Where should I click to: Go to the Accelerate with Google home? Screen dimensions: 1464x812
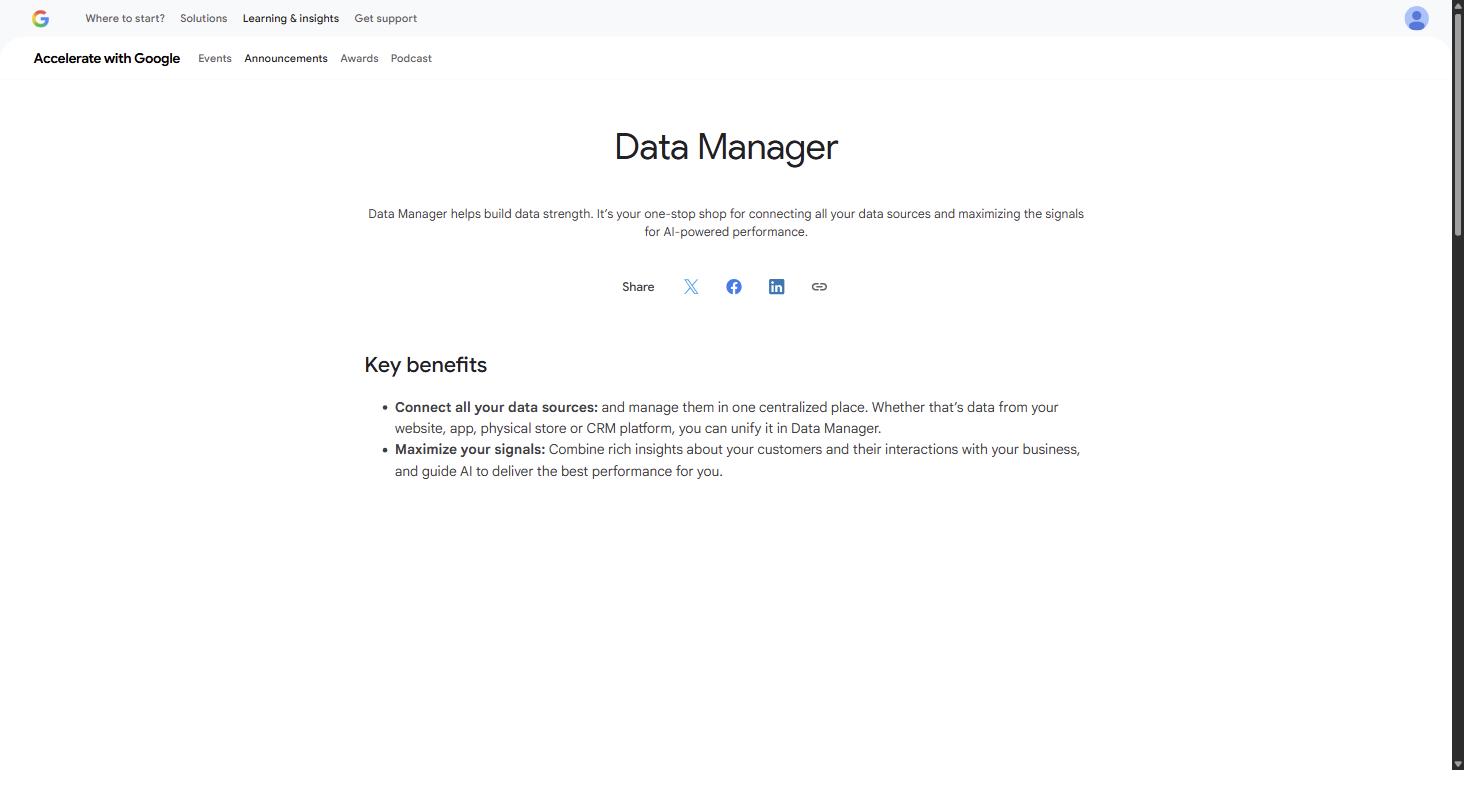107,58
